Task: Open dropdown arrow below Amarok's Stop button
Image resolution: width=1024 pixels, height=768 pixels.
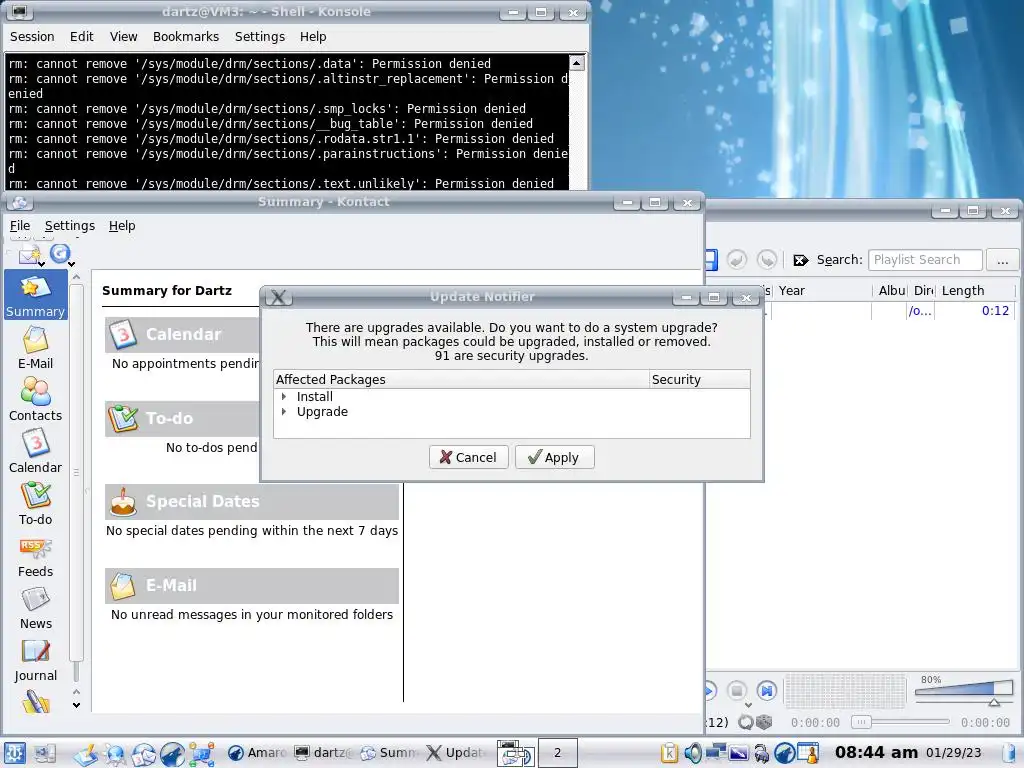Action: coord(748,705)
